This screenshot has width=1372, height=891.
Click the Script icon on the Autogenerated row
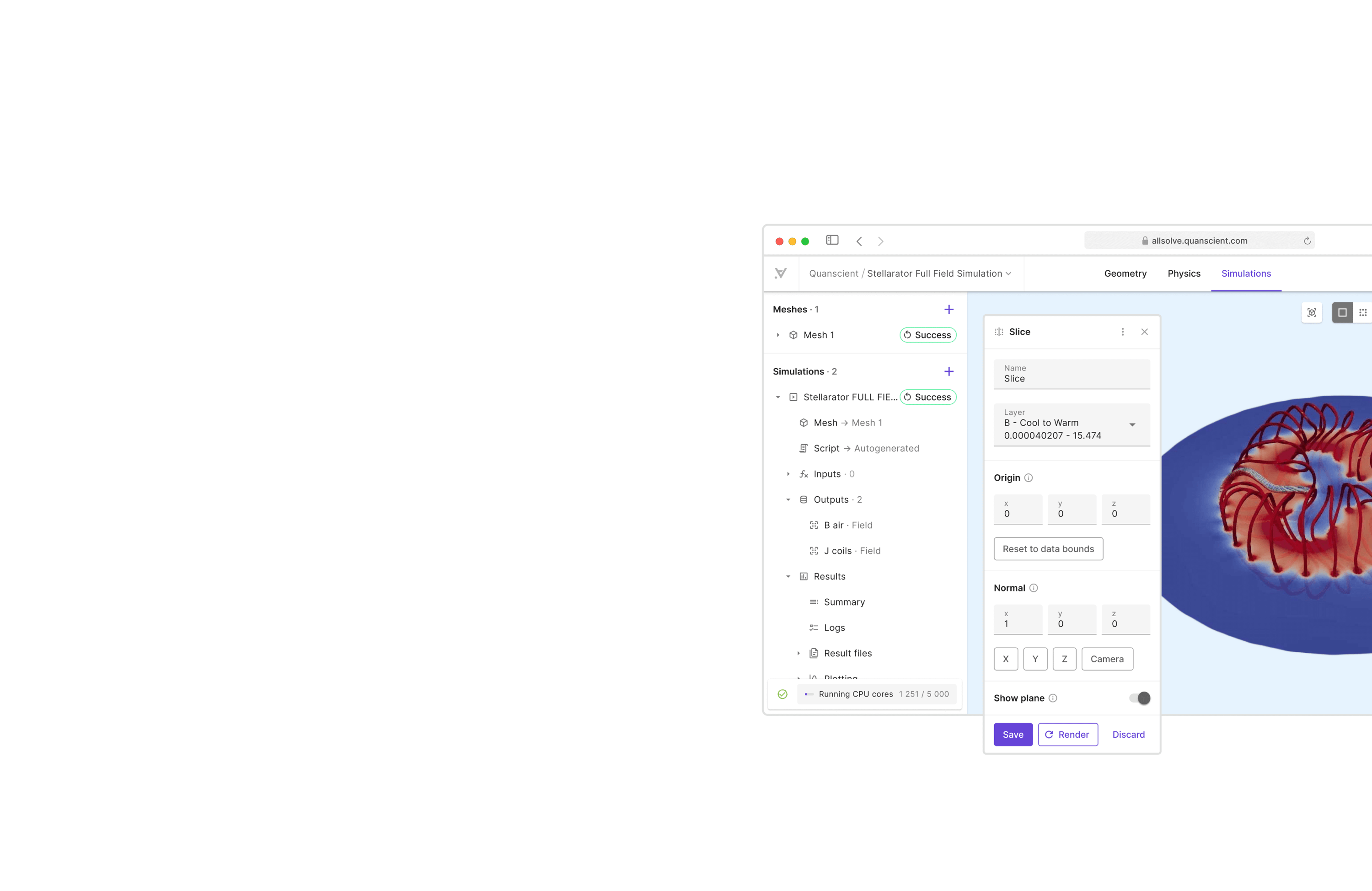(803, 448)
